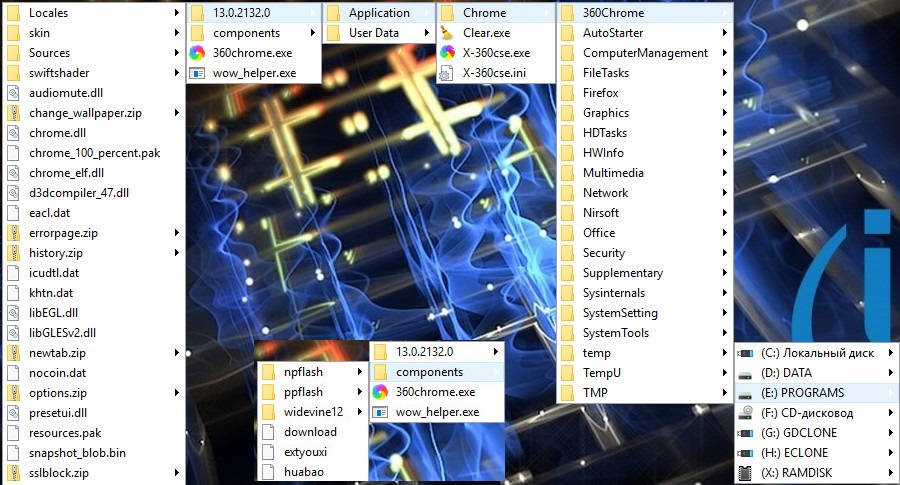Expand the User Data submenu arrow
The width and height of the screenshot is (900, 485).
pos(426,33)
